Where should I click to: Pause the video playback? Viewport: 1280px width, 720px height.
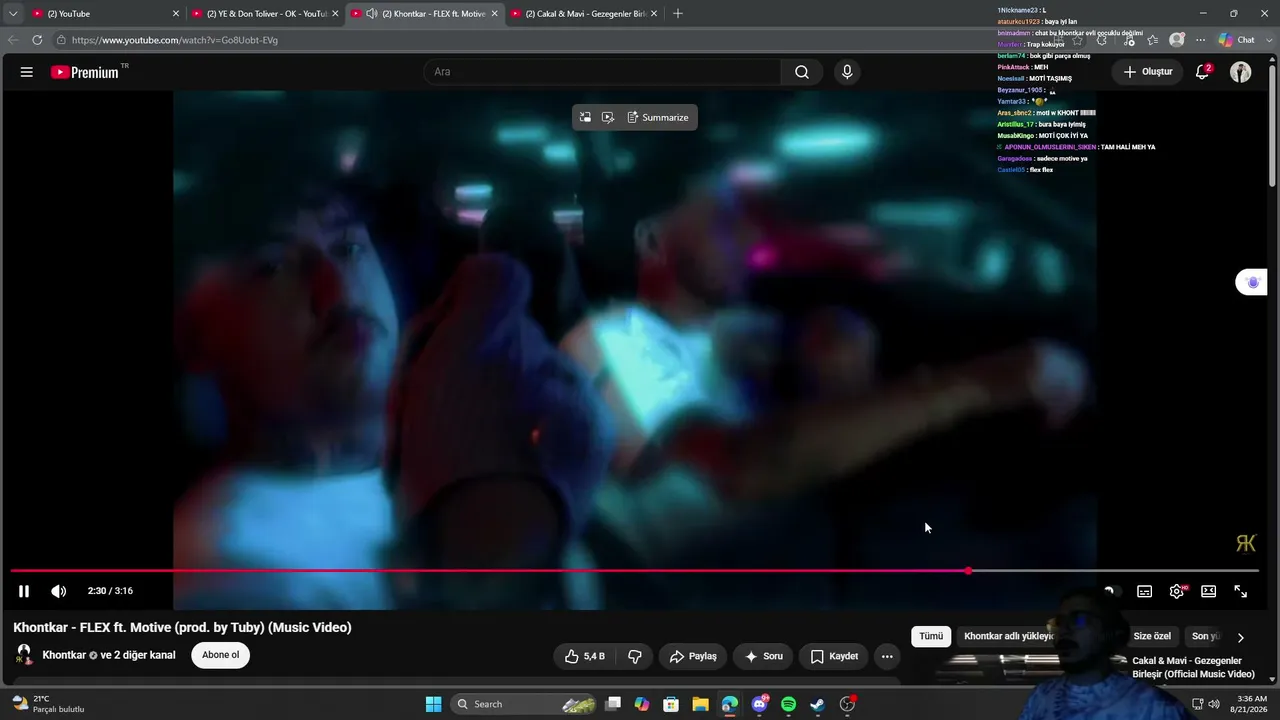point(24,591)
